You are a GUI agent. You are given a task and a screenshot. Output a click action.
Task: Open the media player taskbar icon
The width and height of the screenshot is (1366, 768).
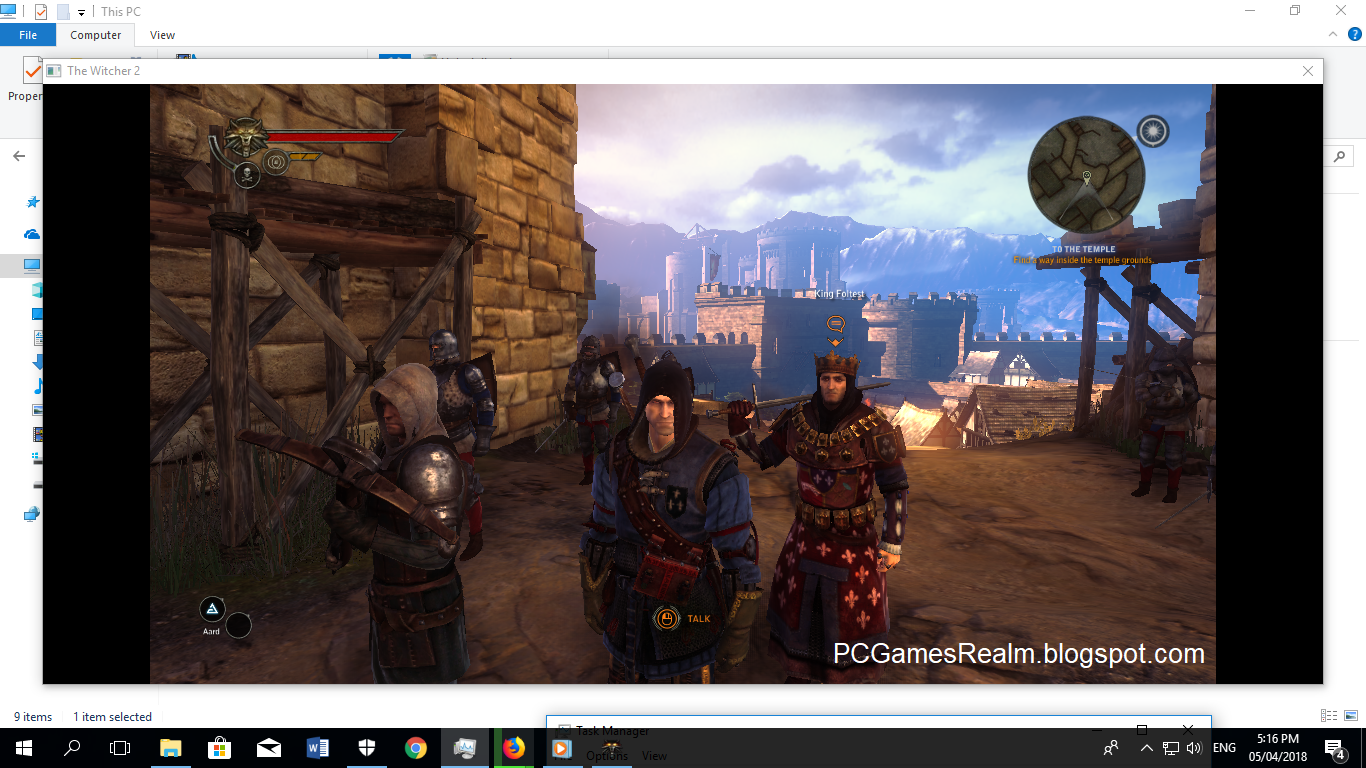562,748
